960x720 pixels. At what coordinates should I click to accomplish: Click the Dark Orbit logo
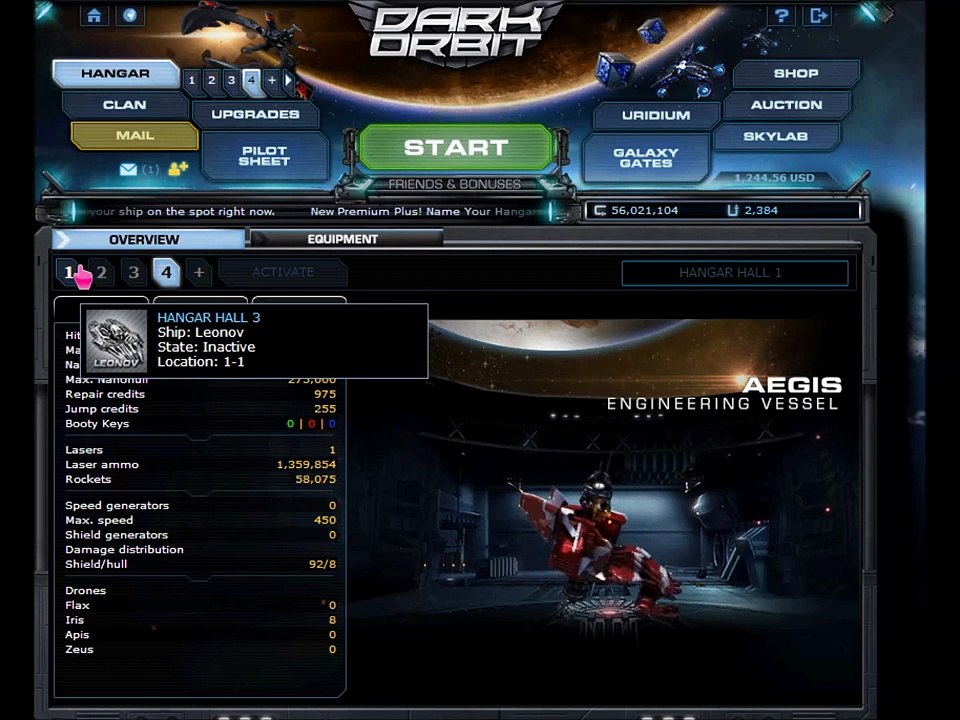(x=457, y=31)
